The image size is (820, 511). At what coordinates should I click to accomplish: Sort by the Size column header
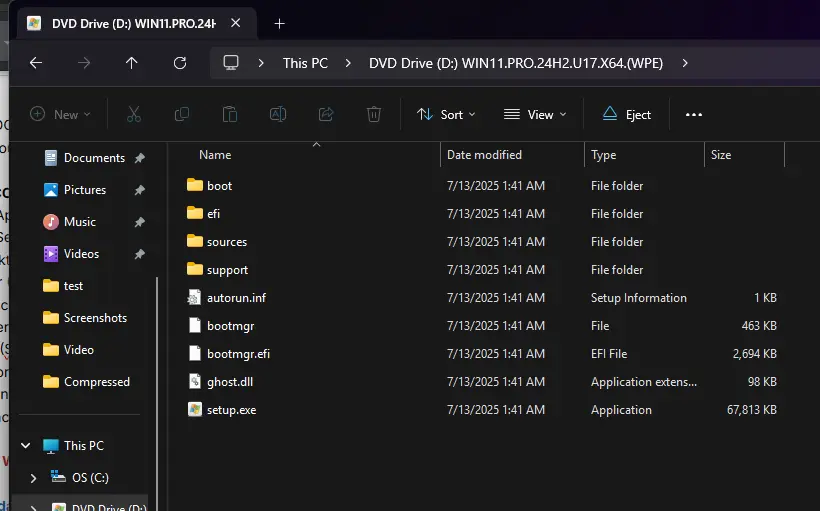pyautogui.click(x=721, y=155)
